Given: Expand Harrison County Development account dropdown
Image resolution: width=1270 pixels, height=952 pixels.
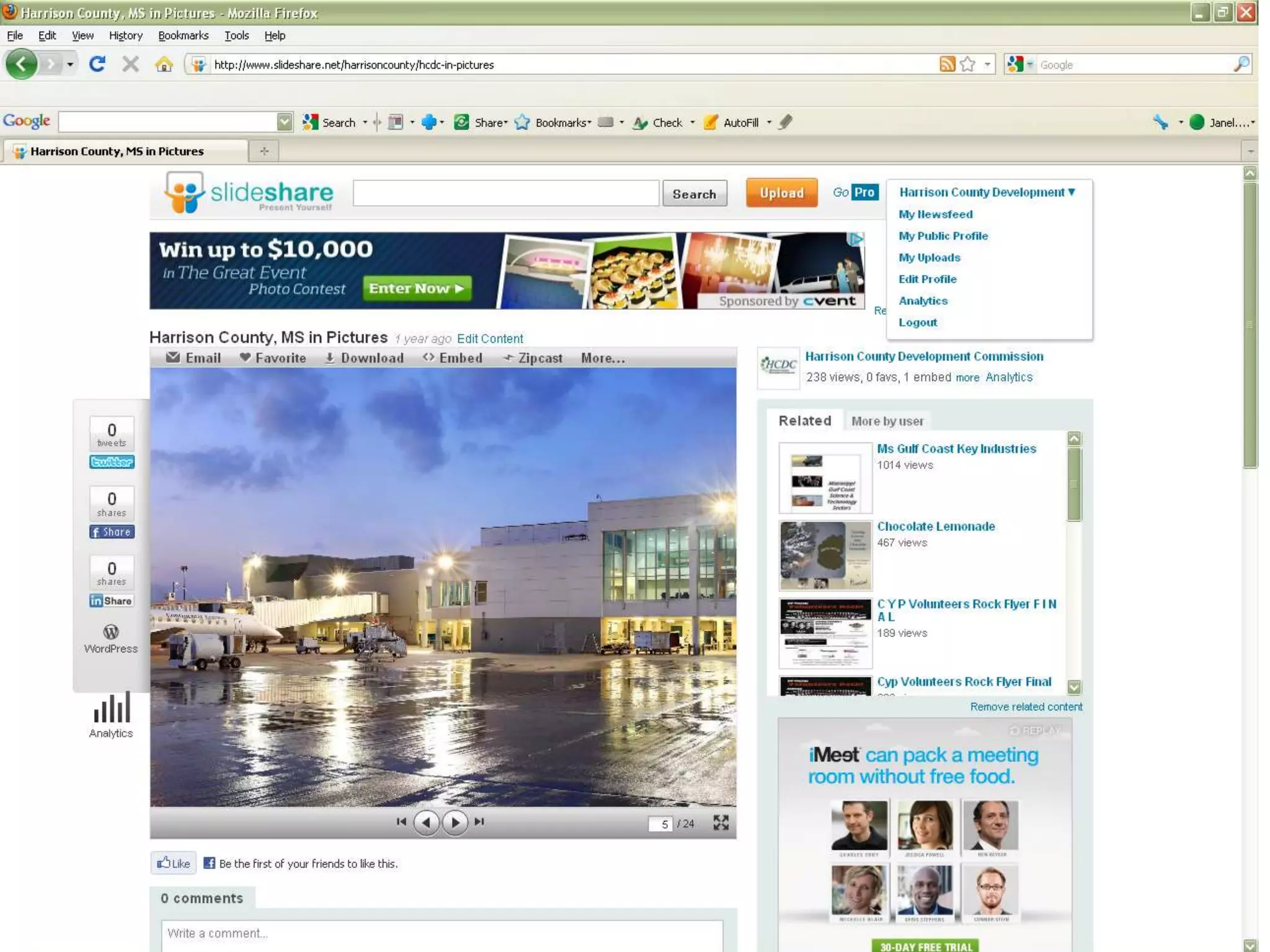Looking at the screenshot, I should pos(987,193).
